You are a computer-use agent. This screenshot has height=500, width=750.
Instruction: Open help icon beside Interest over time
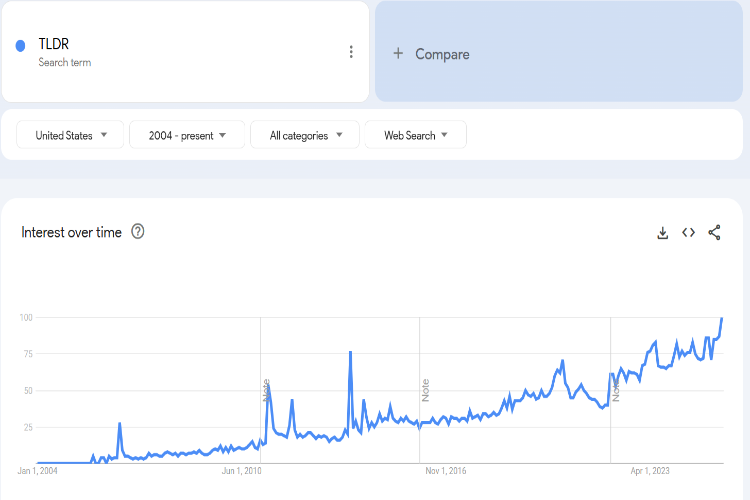pyautogui.click(x=138, y=232)
